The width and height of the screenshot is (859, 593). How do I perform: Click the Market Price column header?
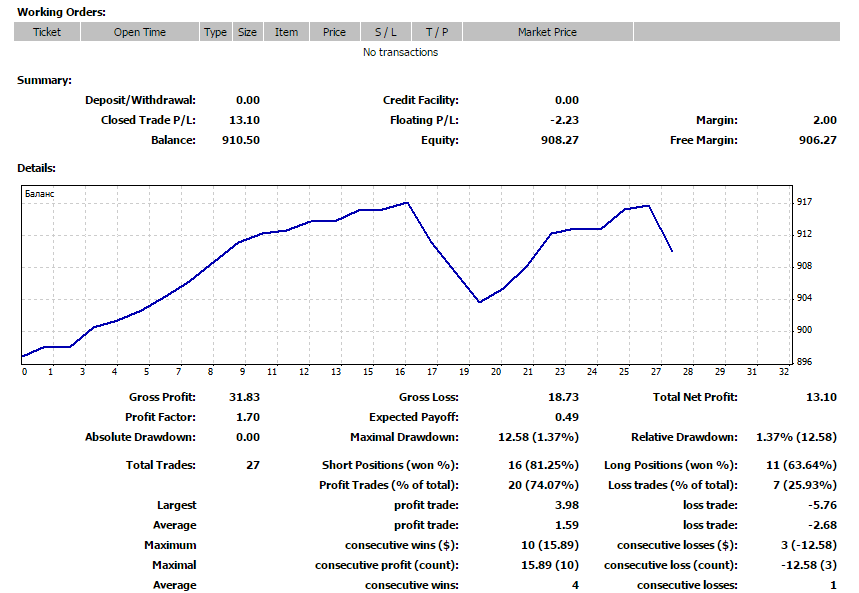547,32
